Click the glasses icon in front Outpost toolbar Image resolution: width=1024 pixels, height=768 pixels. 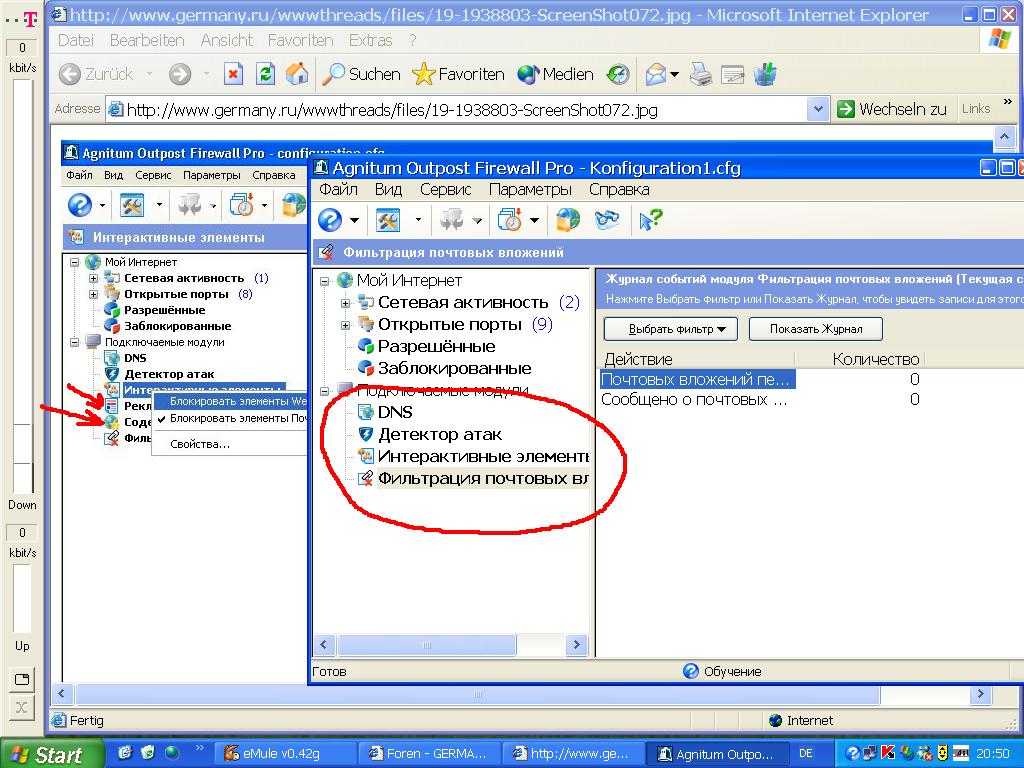607,220
